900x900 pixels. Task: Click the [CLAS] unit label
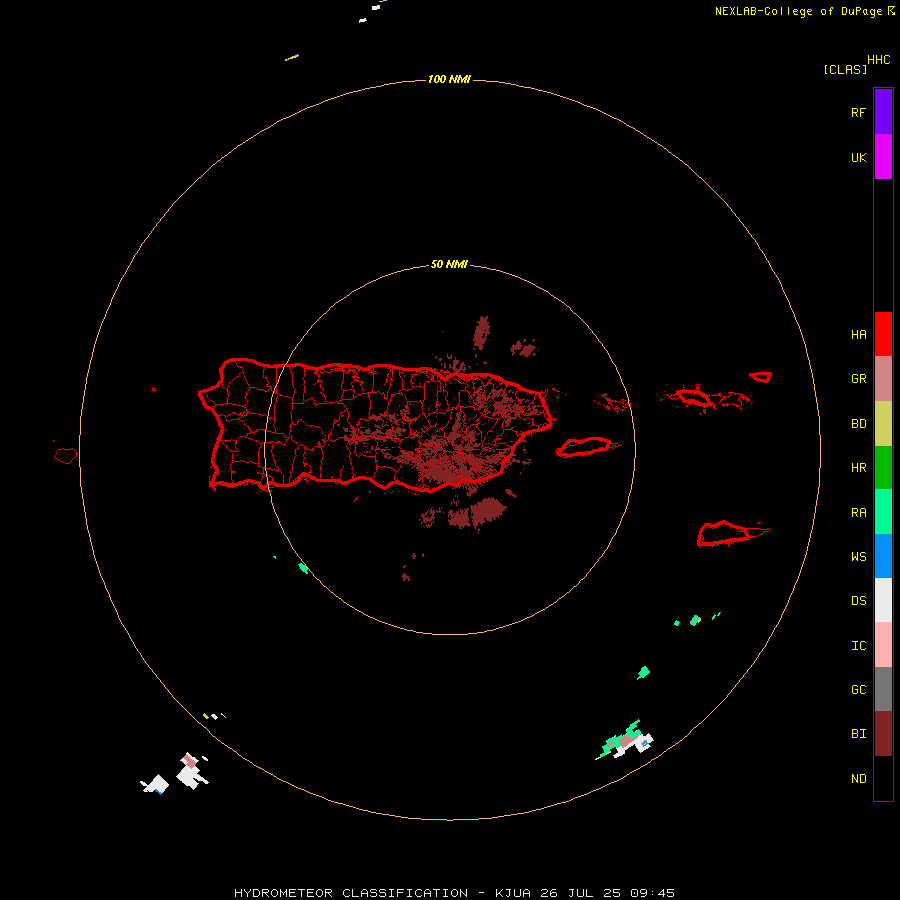[845, 69]
